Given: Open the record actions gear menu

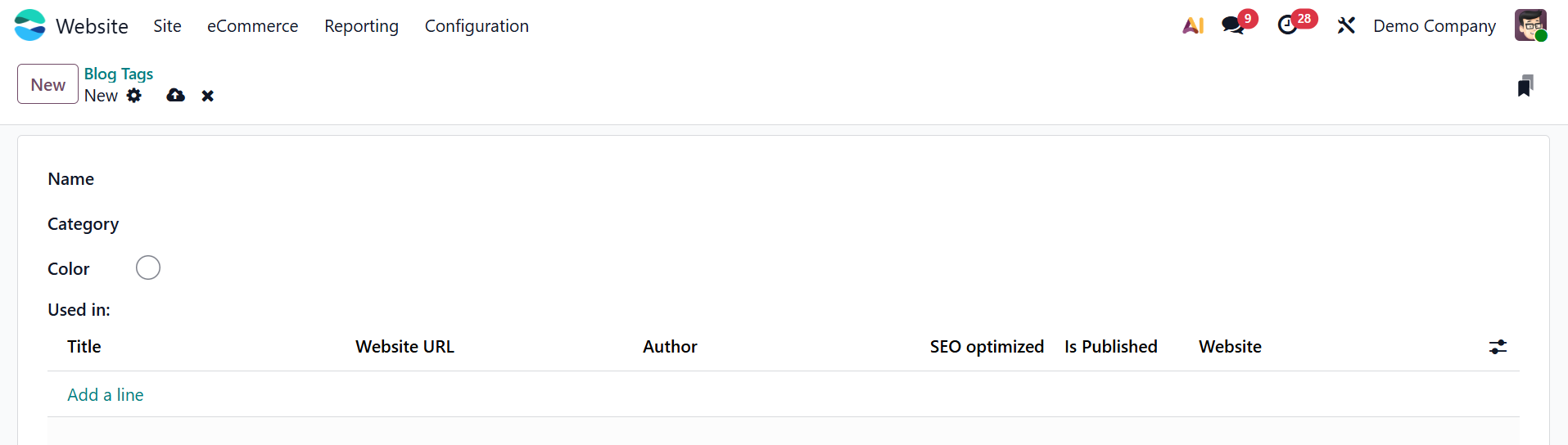Looking at the screenshot, I should click(134, 96).
